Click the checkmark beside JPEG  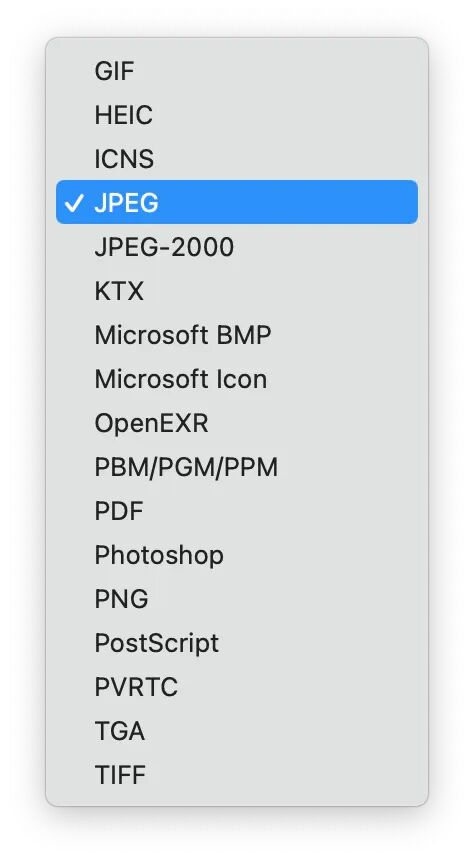(x=74, y=203)
